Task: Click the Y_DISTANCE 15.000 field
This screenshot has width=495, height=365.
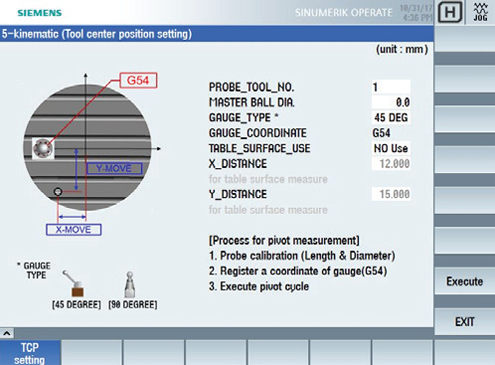Action: coord(391,194)
